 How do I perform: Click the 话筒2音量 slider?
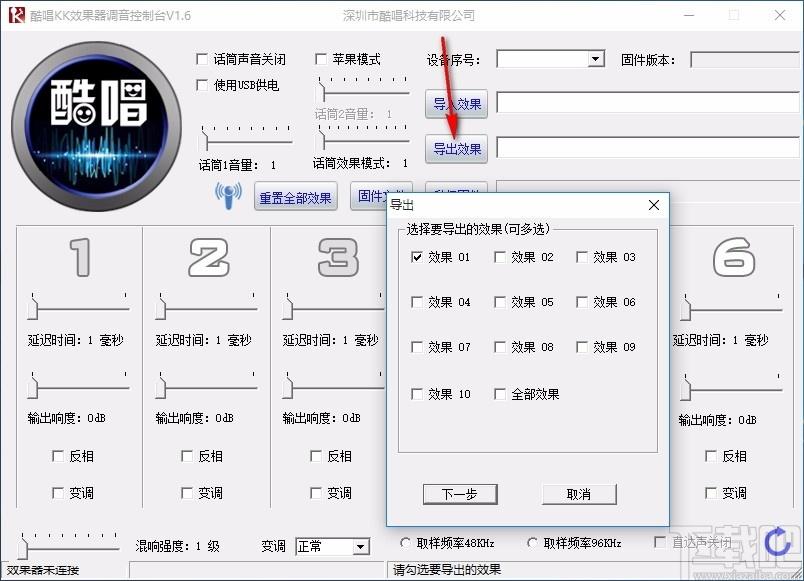(364, 90)
